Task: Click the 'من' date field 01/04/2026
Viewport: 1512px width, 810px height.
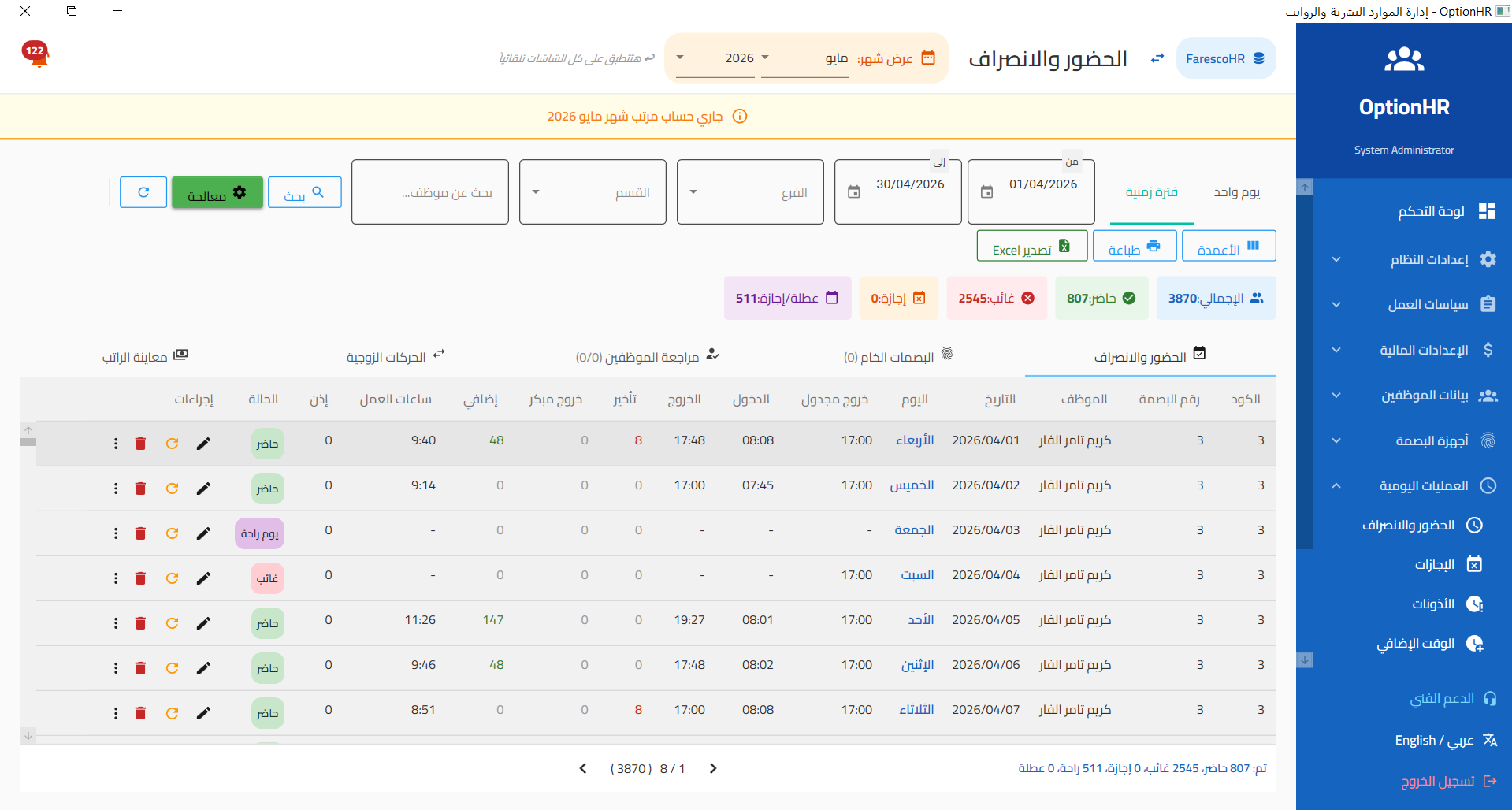Action: pos(1031,192)
